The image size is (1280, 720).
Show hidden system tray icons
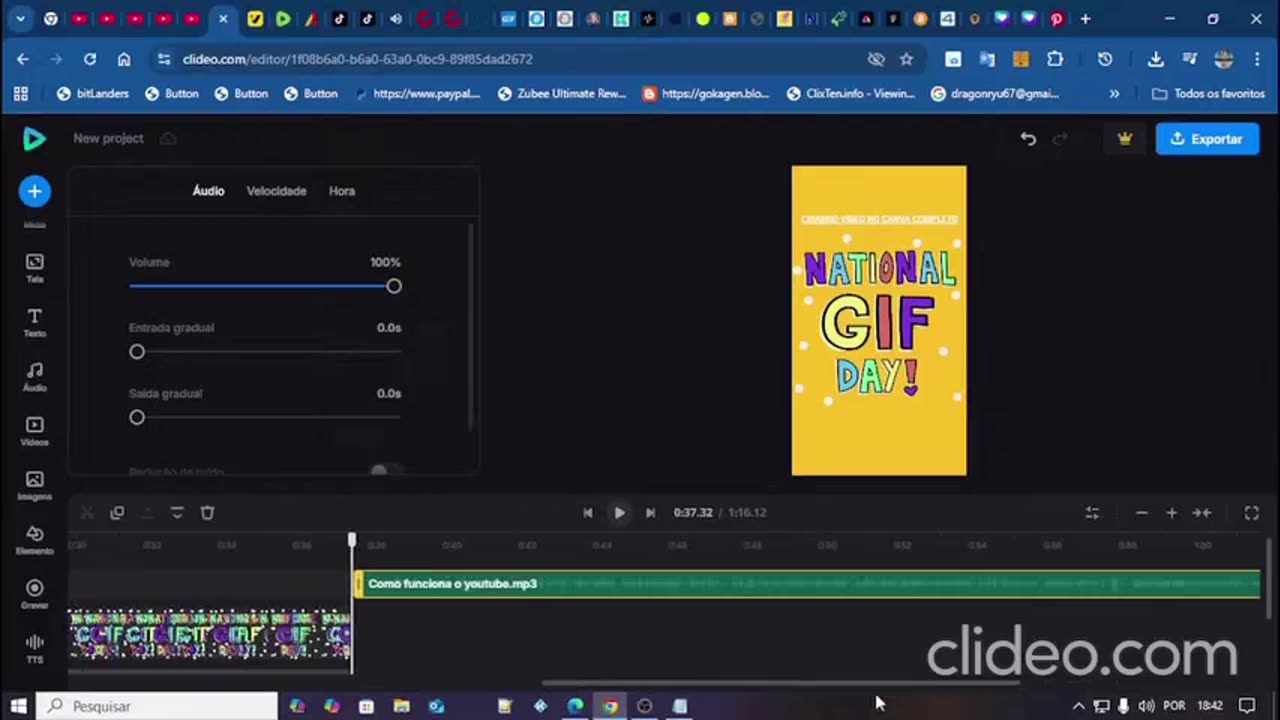click(x=1078, y=706)
